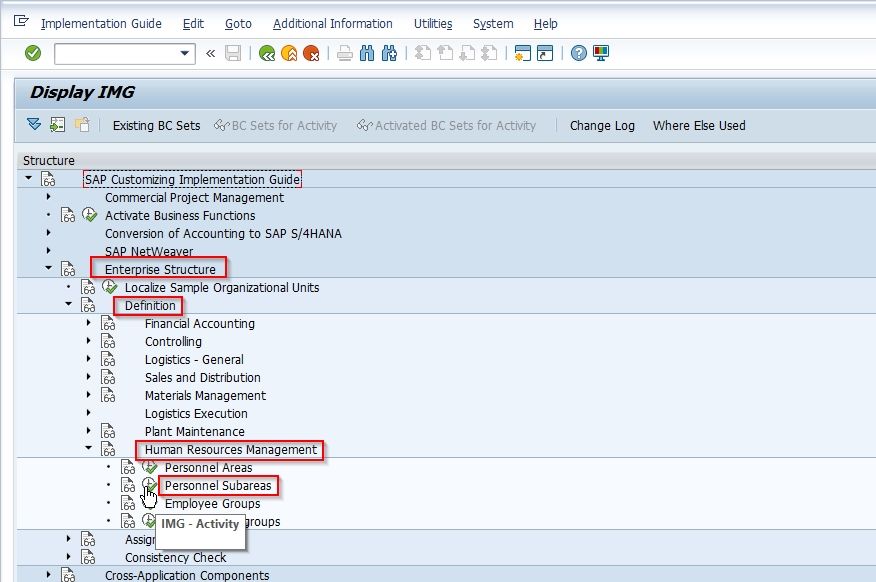Collapse the Definition node
Viewport: 876px width, 582px height.
[69, 304]
